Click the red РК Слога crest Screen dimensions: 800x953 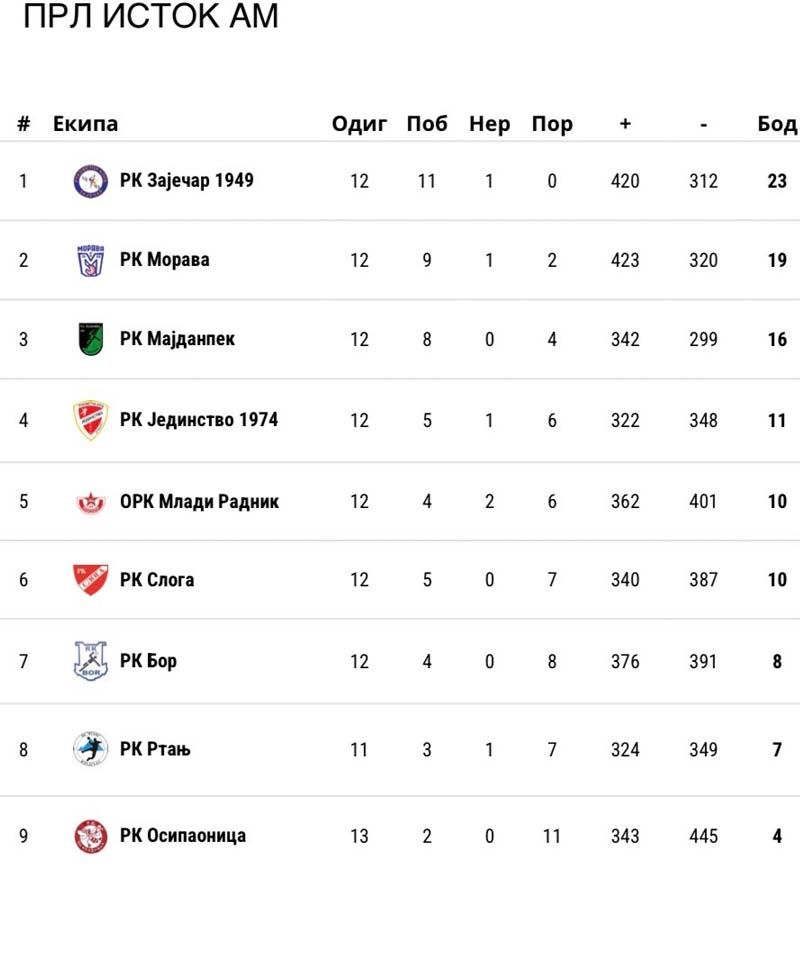90,580
